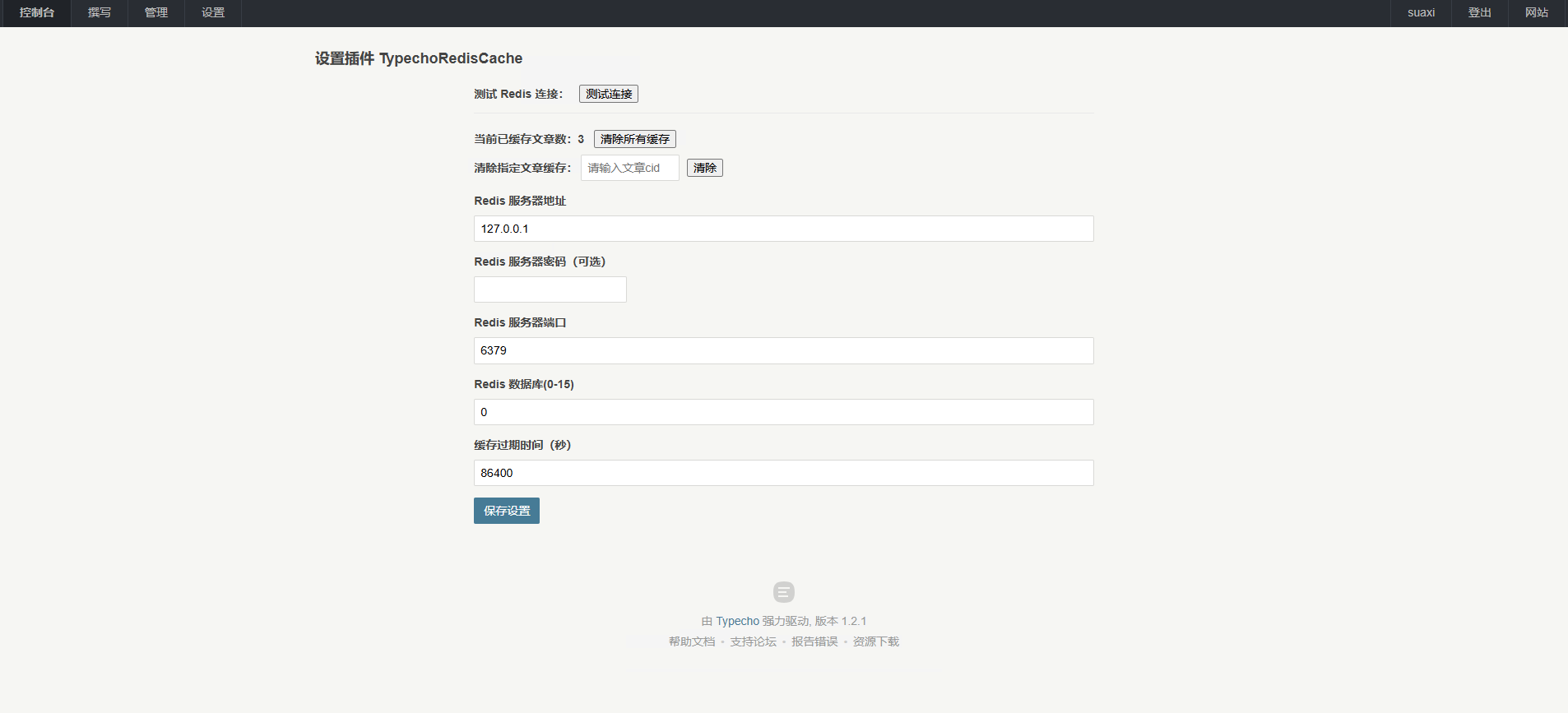Open the 管理 menu
This screenshot has width=1568, height=713.
click(x=156, y=13)
